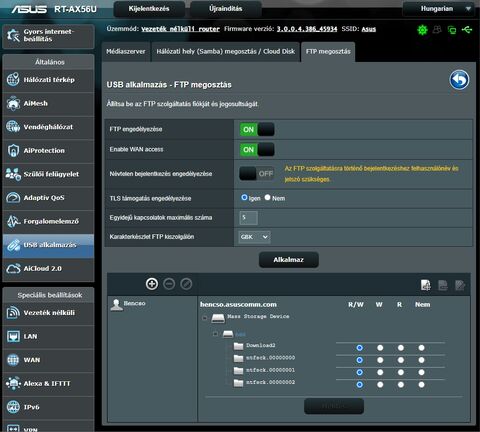Set ntfsck.00000001 folder to Nem permission
Viewport: 480px width, 432px height.
pyautogui.click(x=421, y=372)
